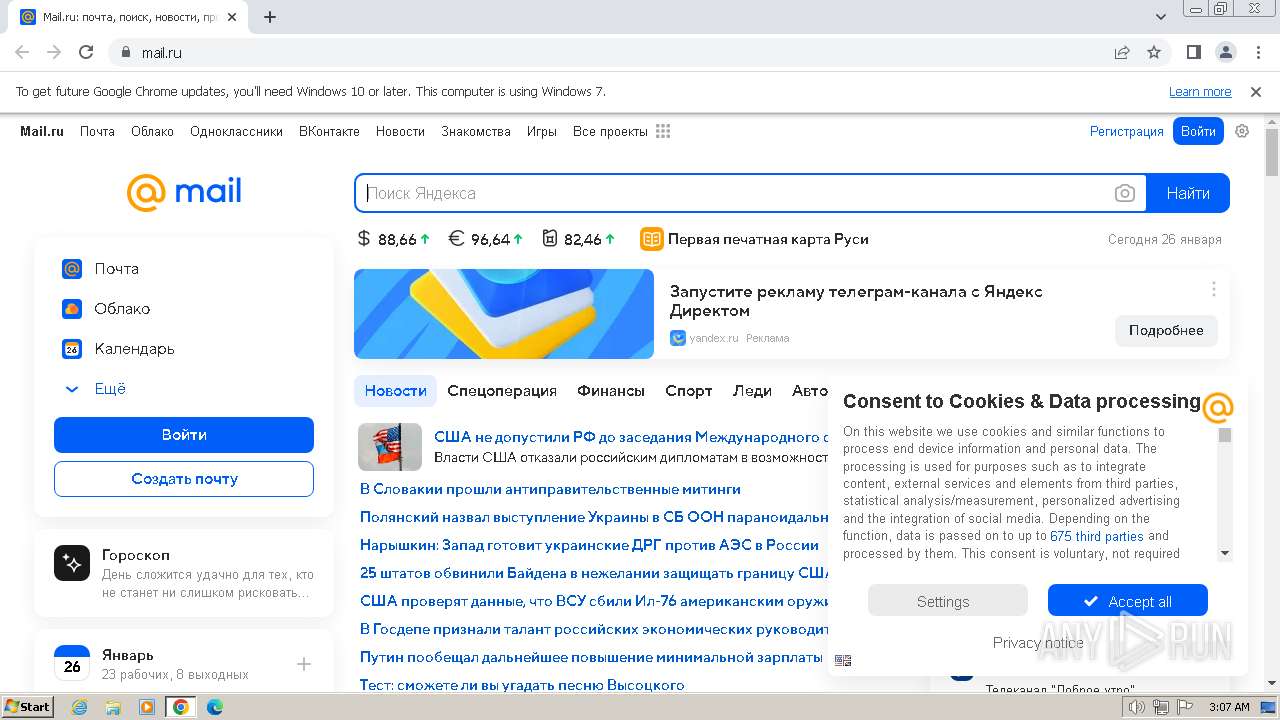Image resolution: width=1280 pixels, height=720 pixels.
Task: Open ВКонтакте in top navigation
Action: (x=329, y=131)
